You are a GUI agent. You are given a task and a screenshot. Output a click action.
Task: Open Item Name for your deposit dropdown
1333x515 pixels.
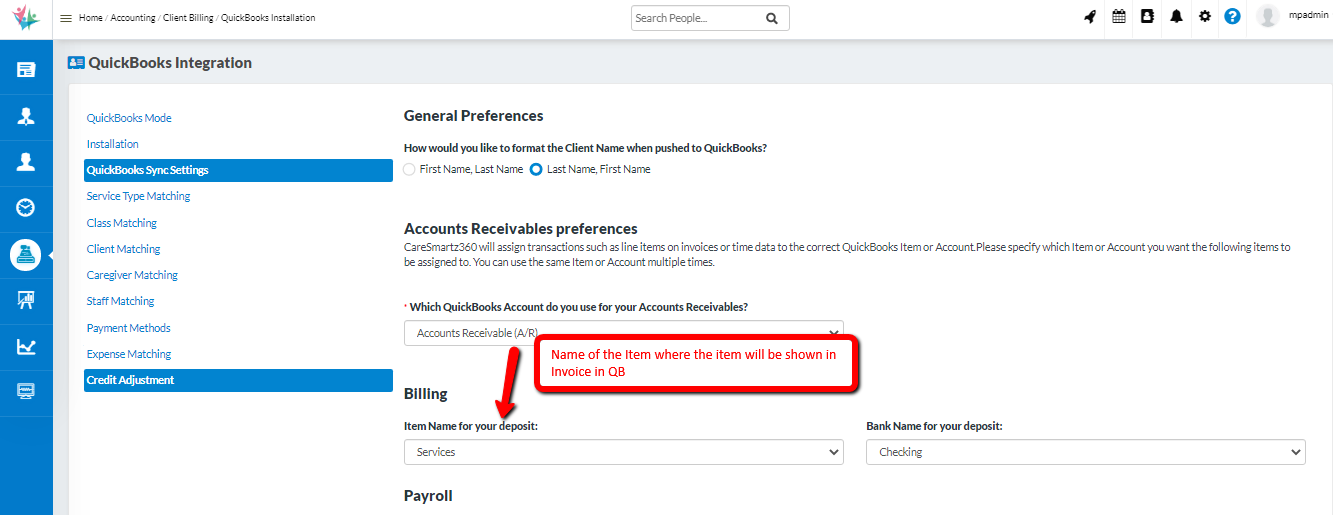(x=624, y=453)
